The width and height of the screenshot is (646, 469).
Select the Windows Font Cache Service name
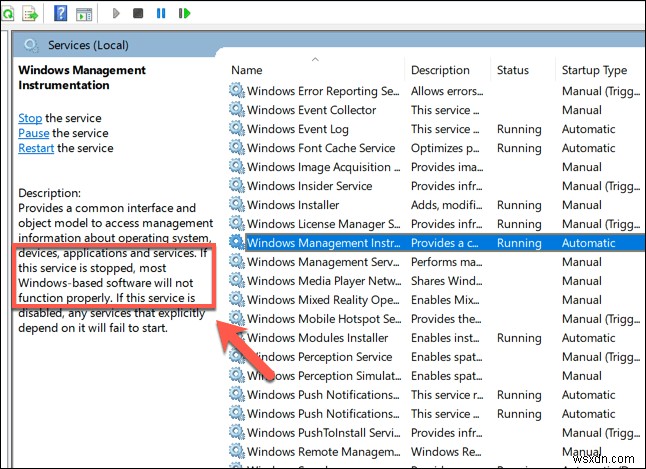(x=321, y=148)
